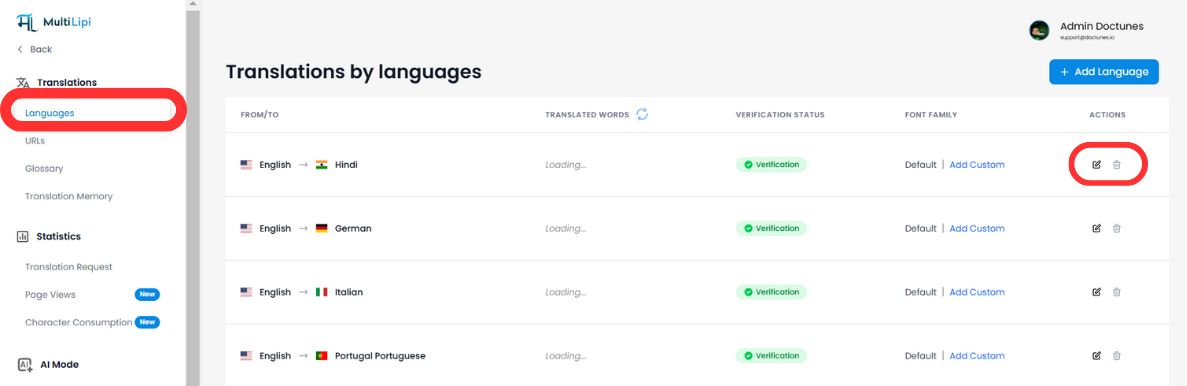Click the AI Mode section icon
This screenshot has height=386, width=1187.
(24, 365)
